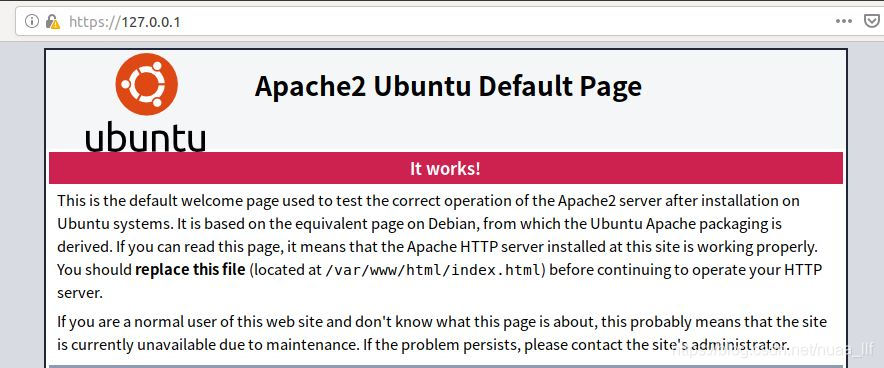Open the site information icon

(32, 21)
